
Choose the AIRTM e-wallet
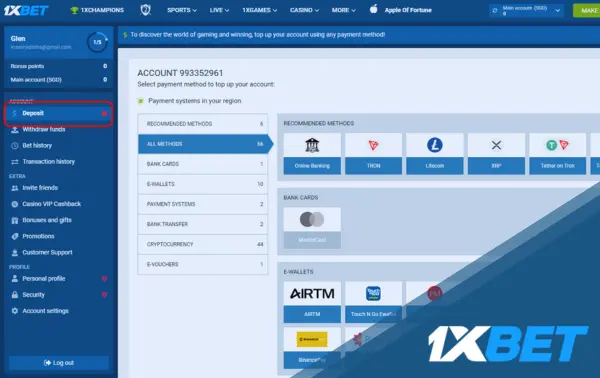click(x=312, y=302)
